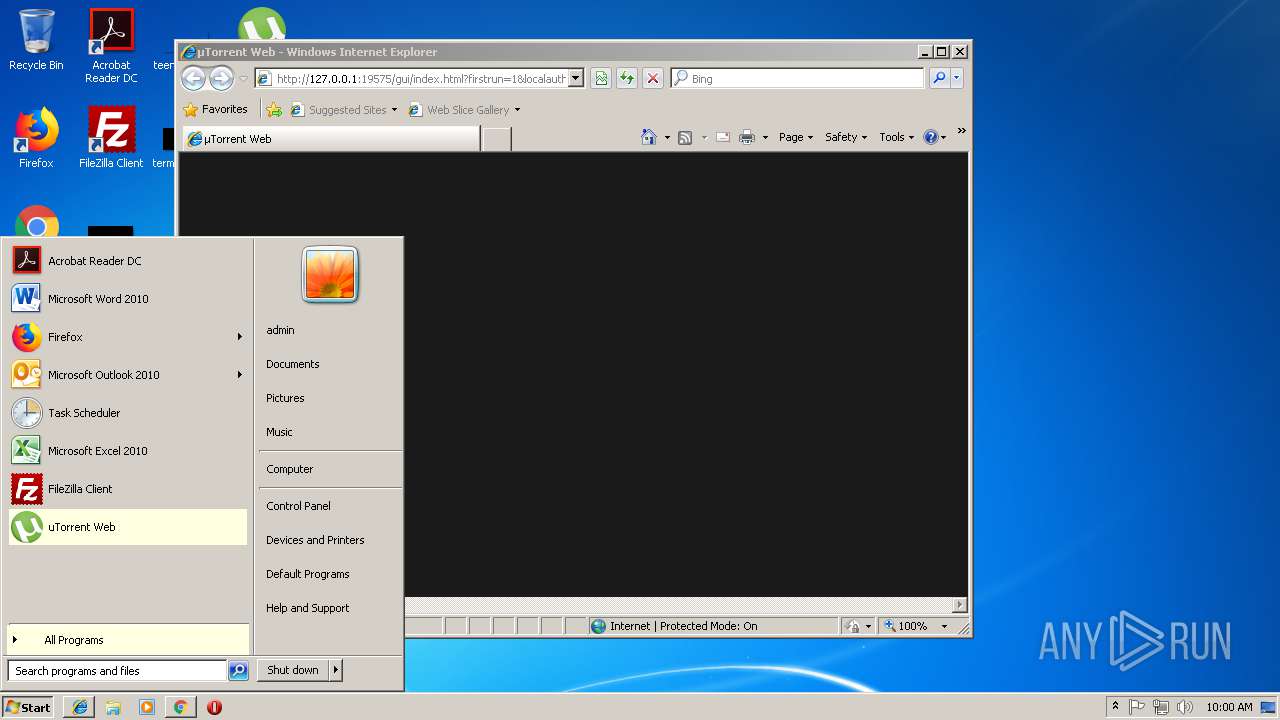The image size is (1280, 720).
Task: Open the Suggested Sites link
Action: [x=343, y=110]
